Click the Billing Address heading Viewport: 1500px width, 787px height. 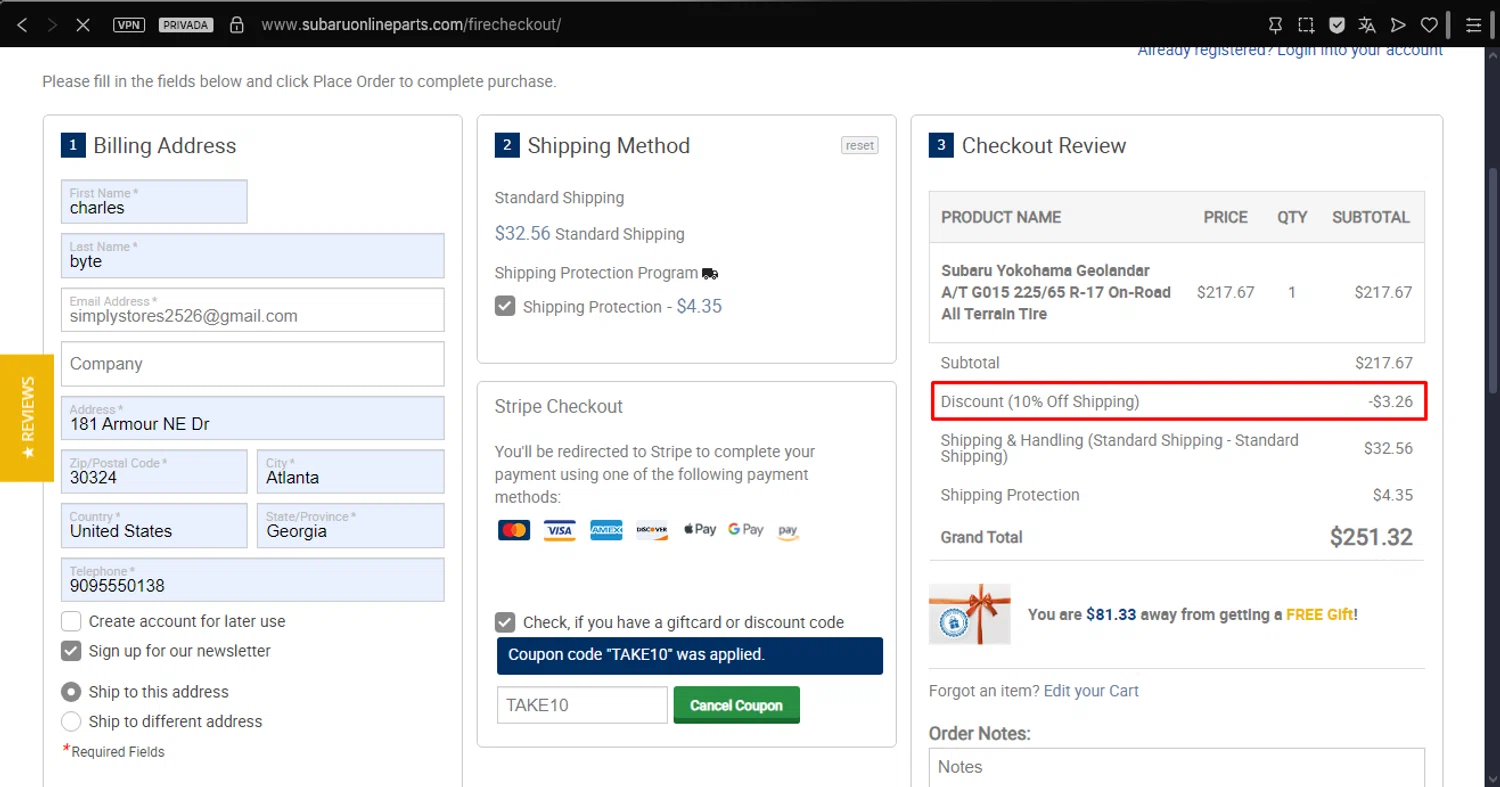coord(165,146)
